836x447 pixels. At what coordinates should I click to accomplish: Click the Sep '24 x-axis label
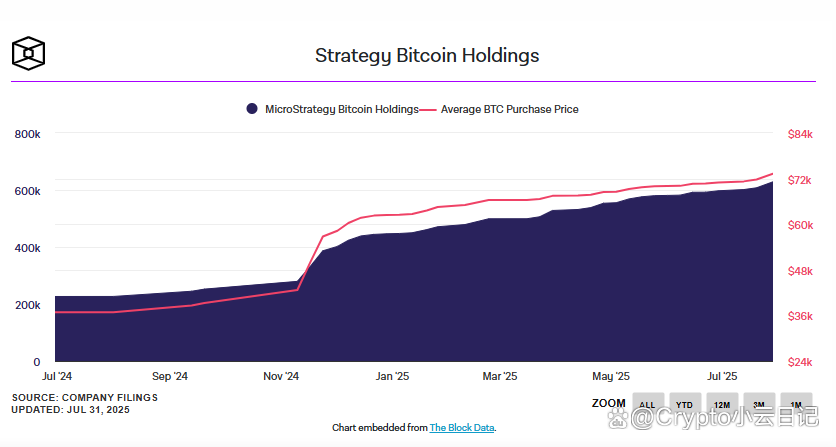pos(170,377)
